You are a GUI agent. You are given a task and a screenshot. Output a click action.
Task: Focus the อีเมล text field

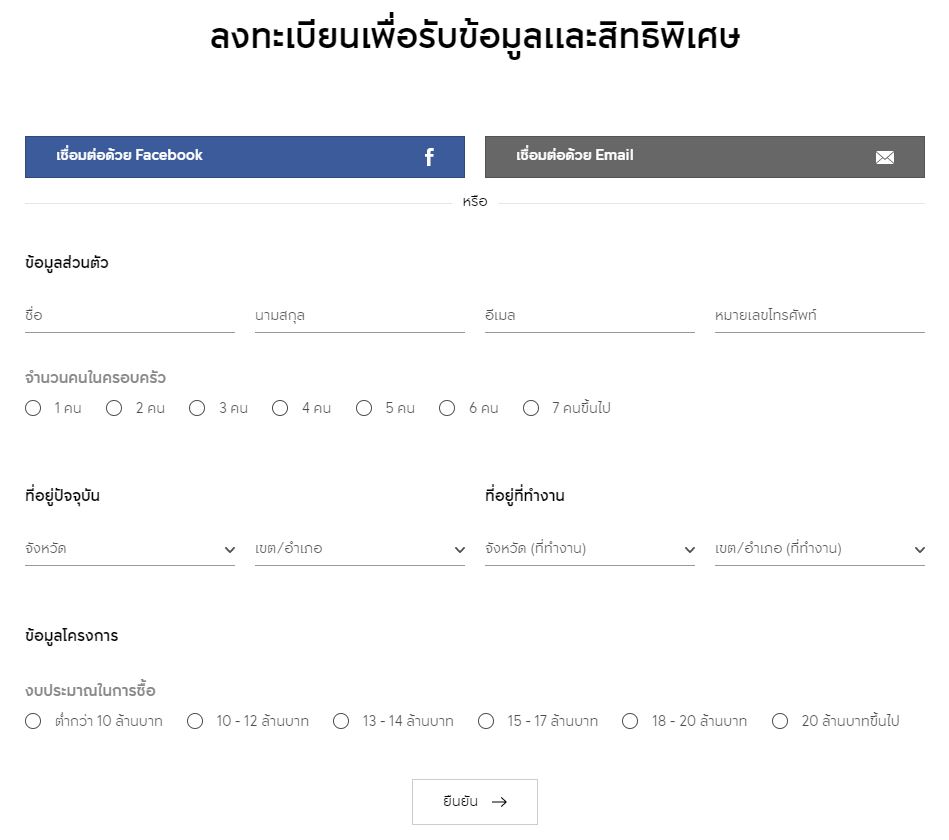590,316
